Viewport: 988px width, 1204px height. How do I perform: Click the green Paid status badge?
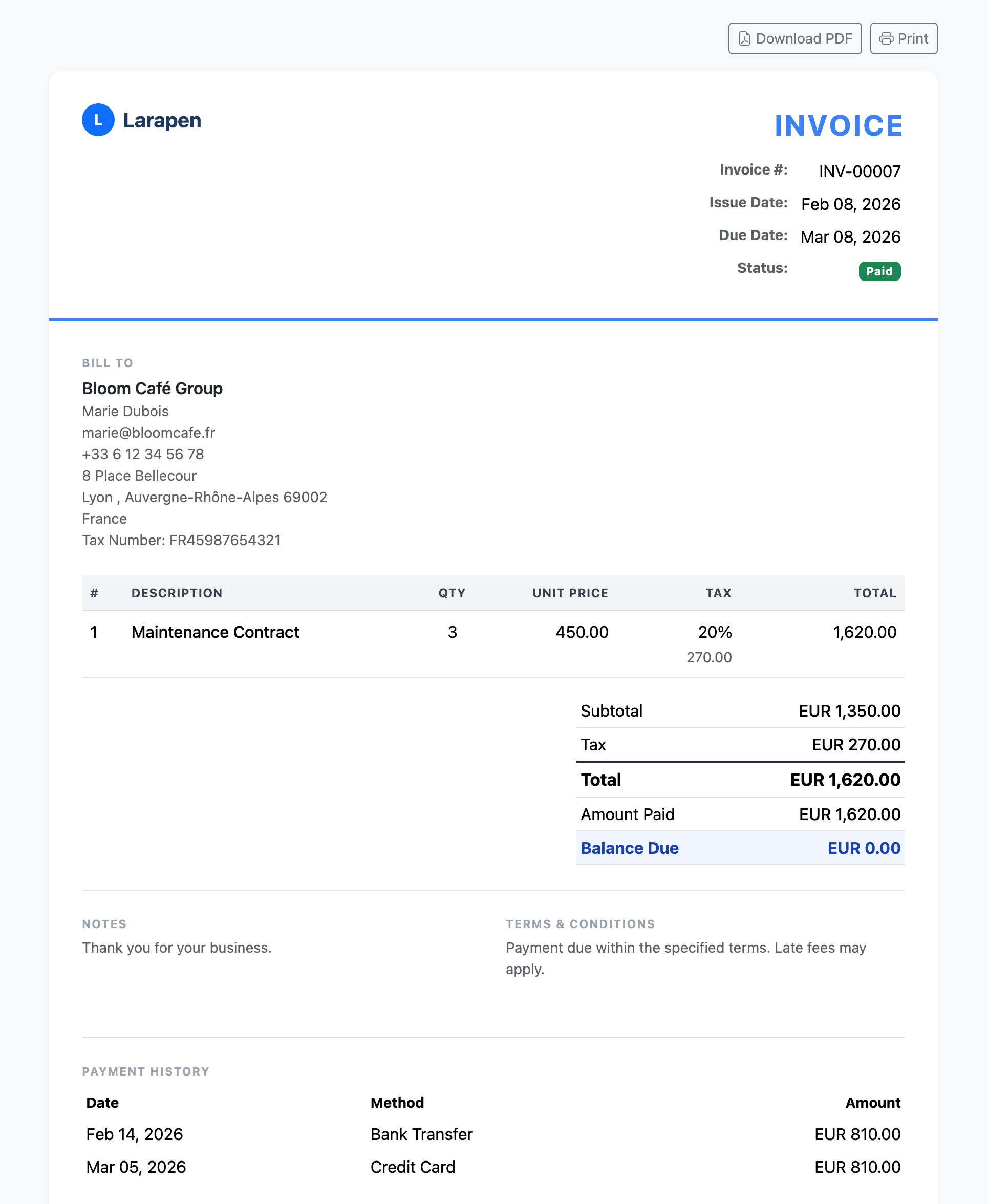point(879,271)
